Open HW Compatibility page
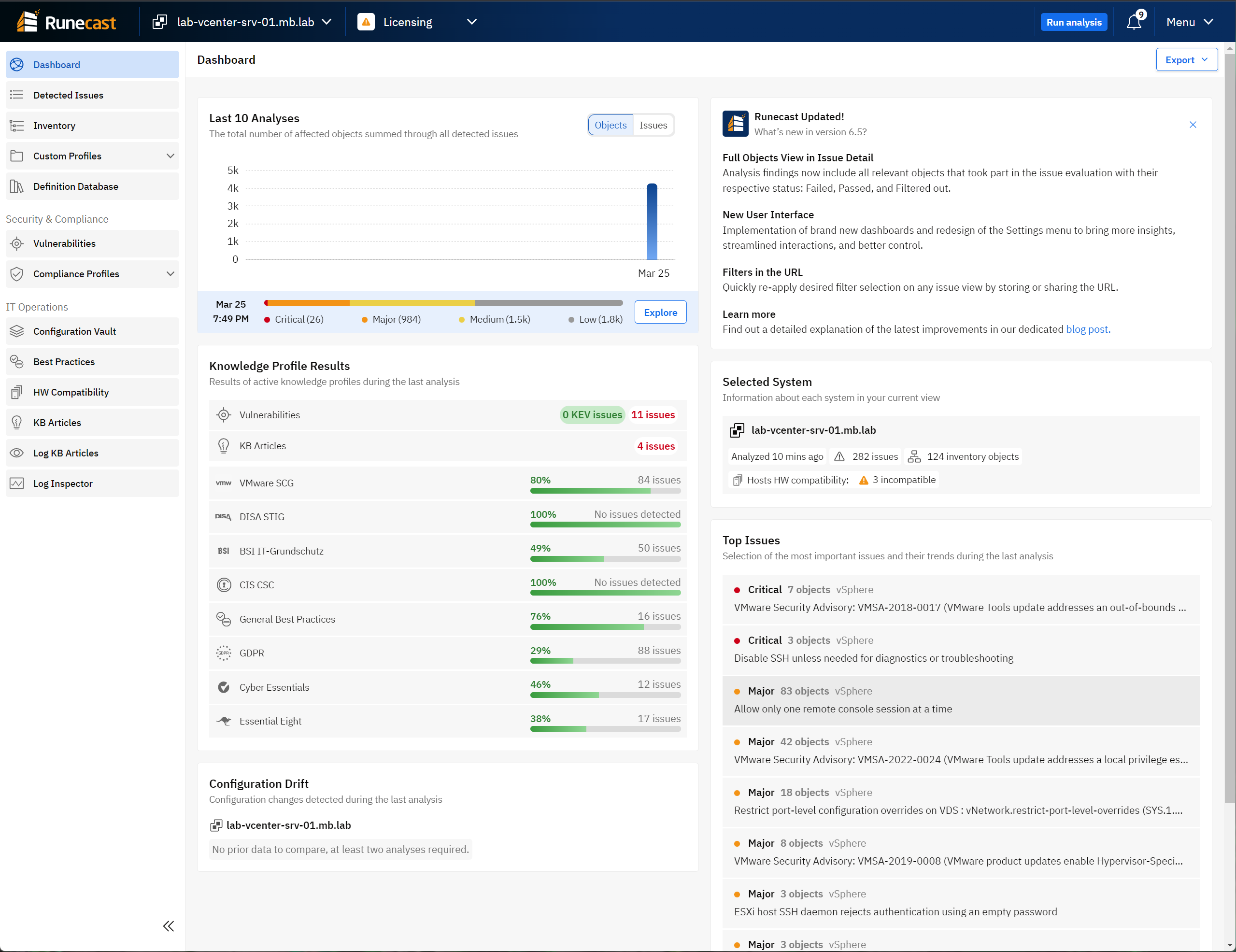This screenshot has width=1236, height=952. point(92,392)
